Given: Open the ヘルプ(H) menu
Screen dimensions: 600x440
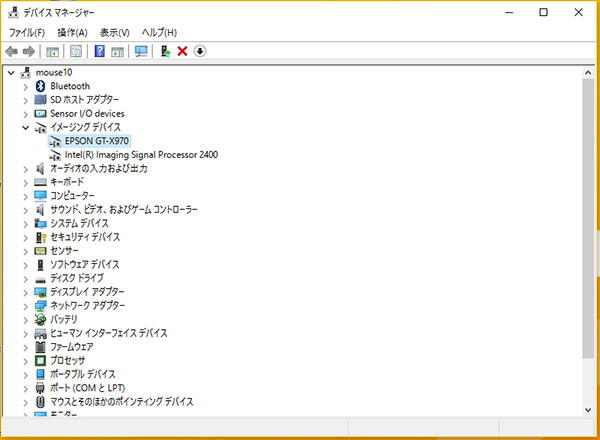Looking at the screenshot, I should tap(159, 33).
